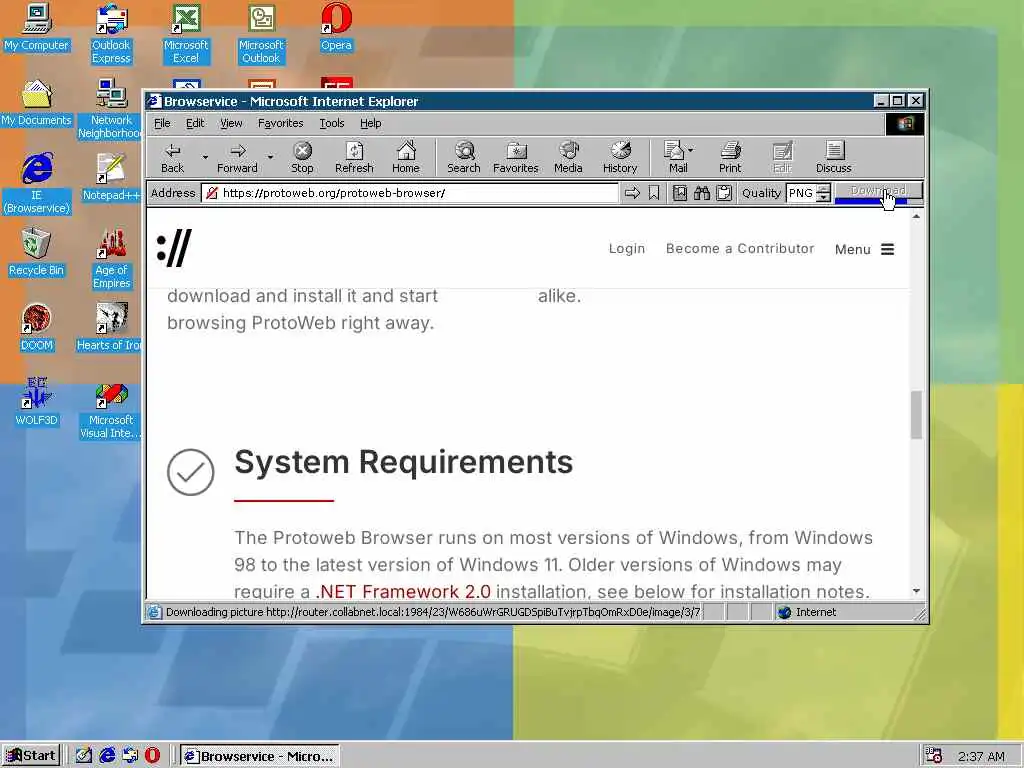The height and width of the screenshot is (768, 1024).
Task: Show browsing History
Action: (620, 157)
